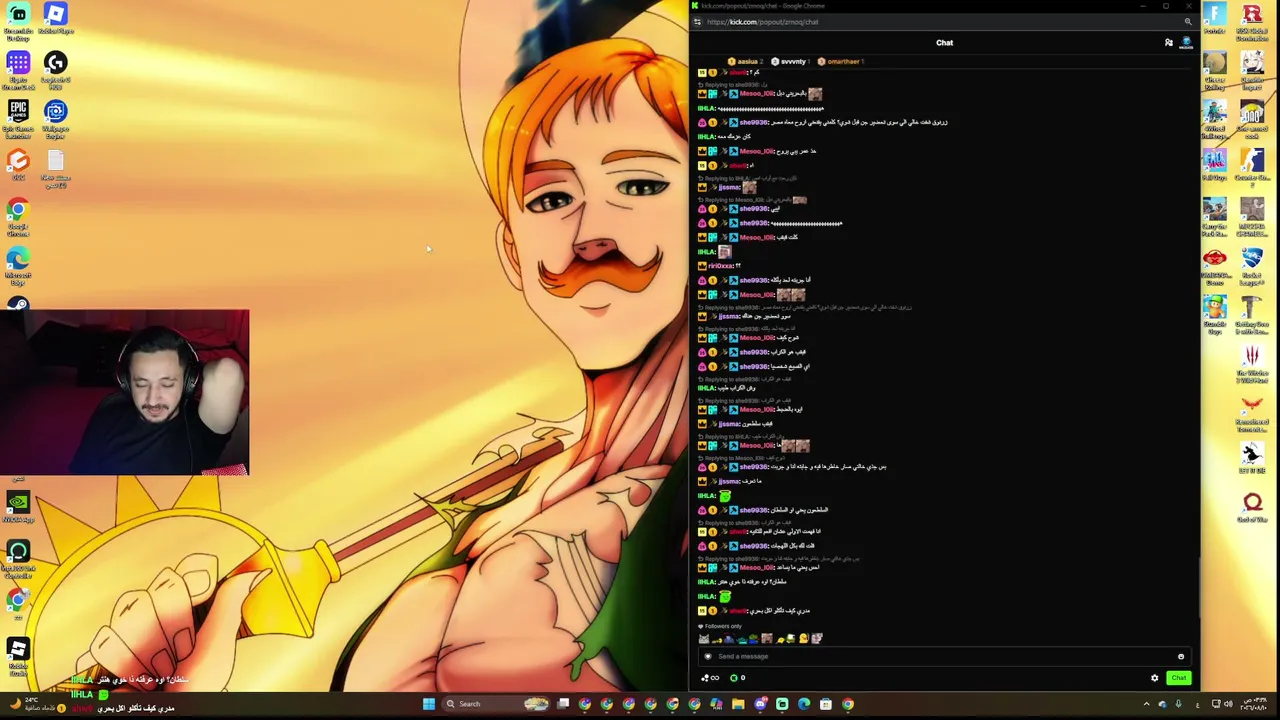Viewport: 1280px width, 720px height.
Task: Open chat settings gear
Action: coord(1155,678)
